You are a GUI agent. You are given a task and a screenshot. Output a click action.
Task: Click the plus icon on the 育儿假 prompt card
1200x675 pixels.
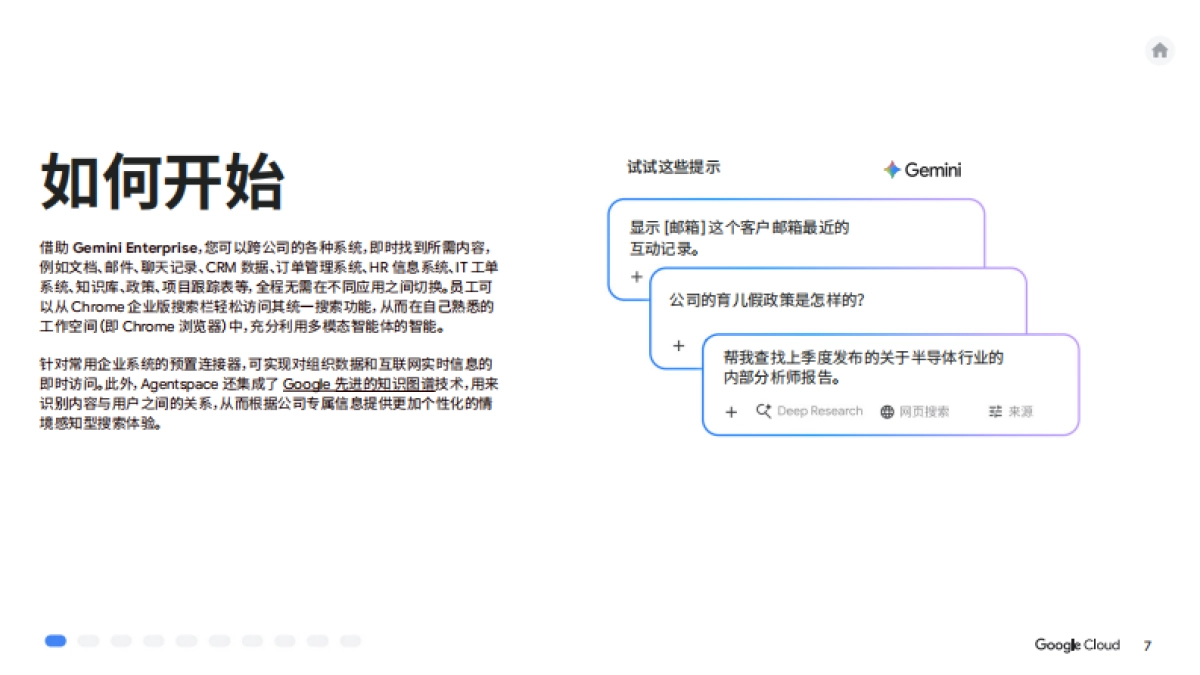679,345
